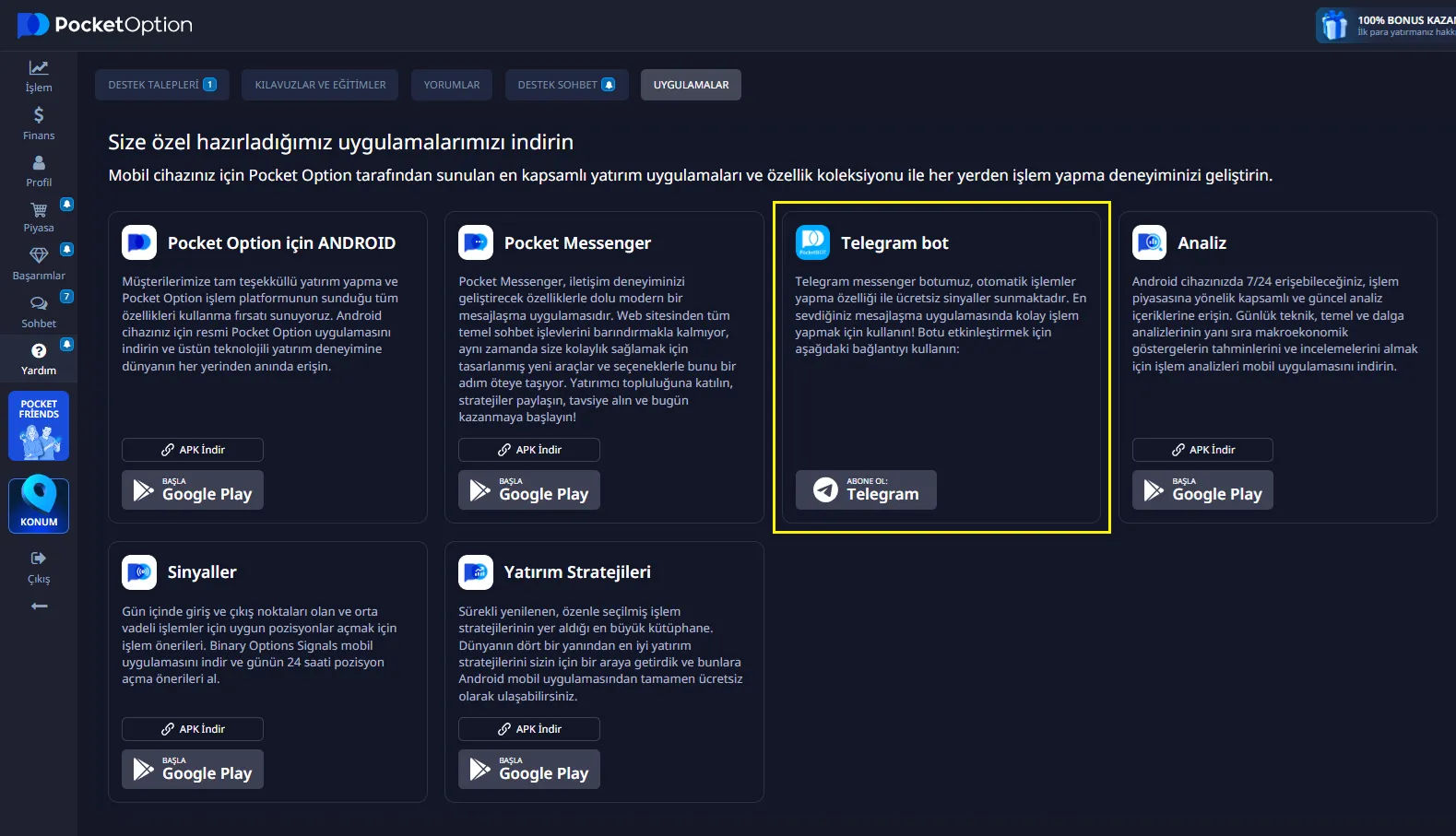
Task: Collapse sidebar with left arrow
Action: [x=39, y=606]
